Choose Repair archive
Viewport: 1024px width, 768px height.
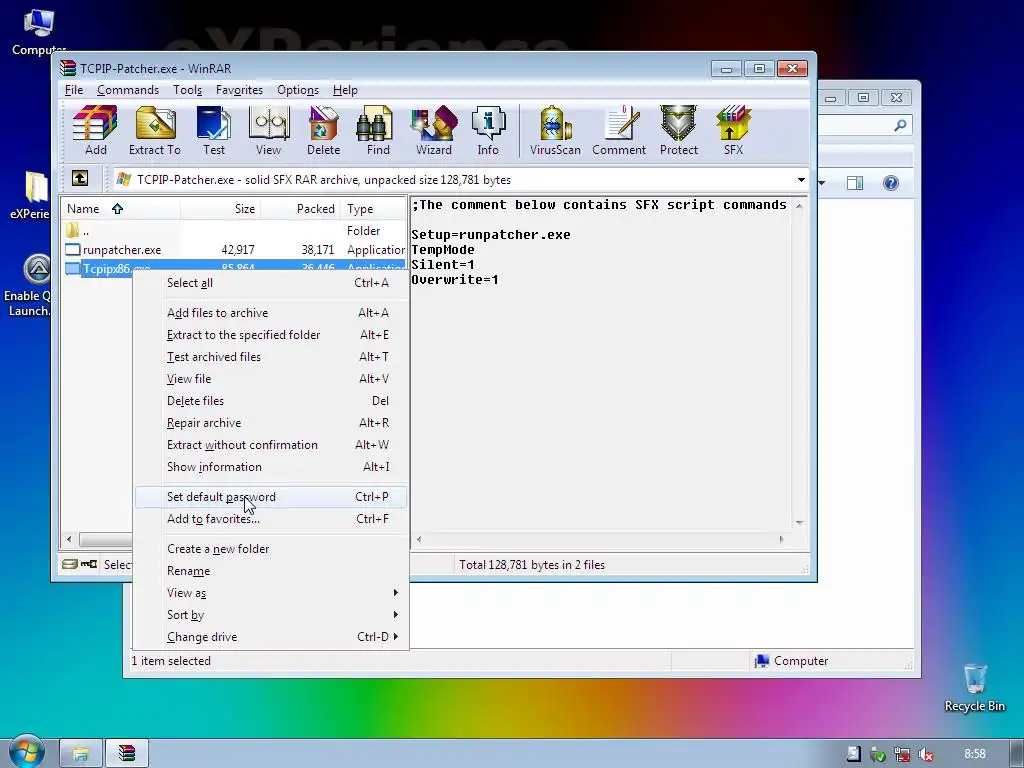click(x=272, y=423)
